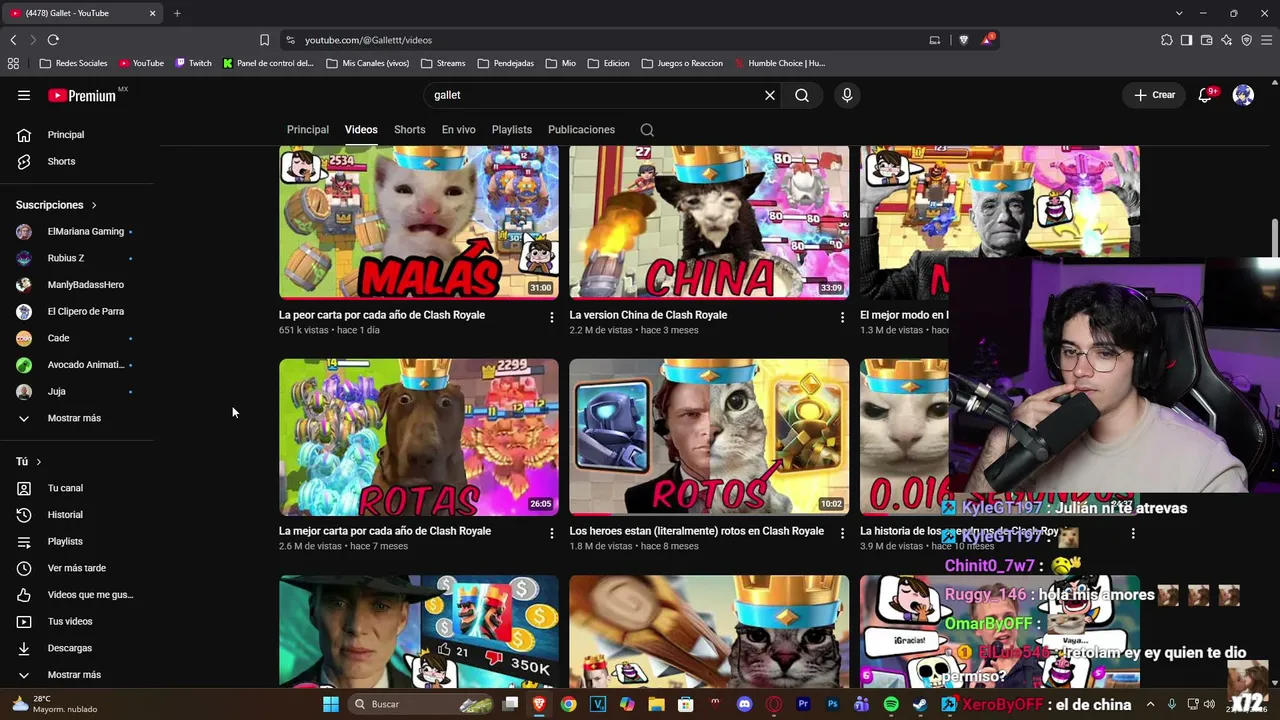Open options for La peor carta video
Image resolution: width=1280 pixels, height=720 pixels.
tap(552, 317)
